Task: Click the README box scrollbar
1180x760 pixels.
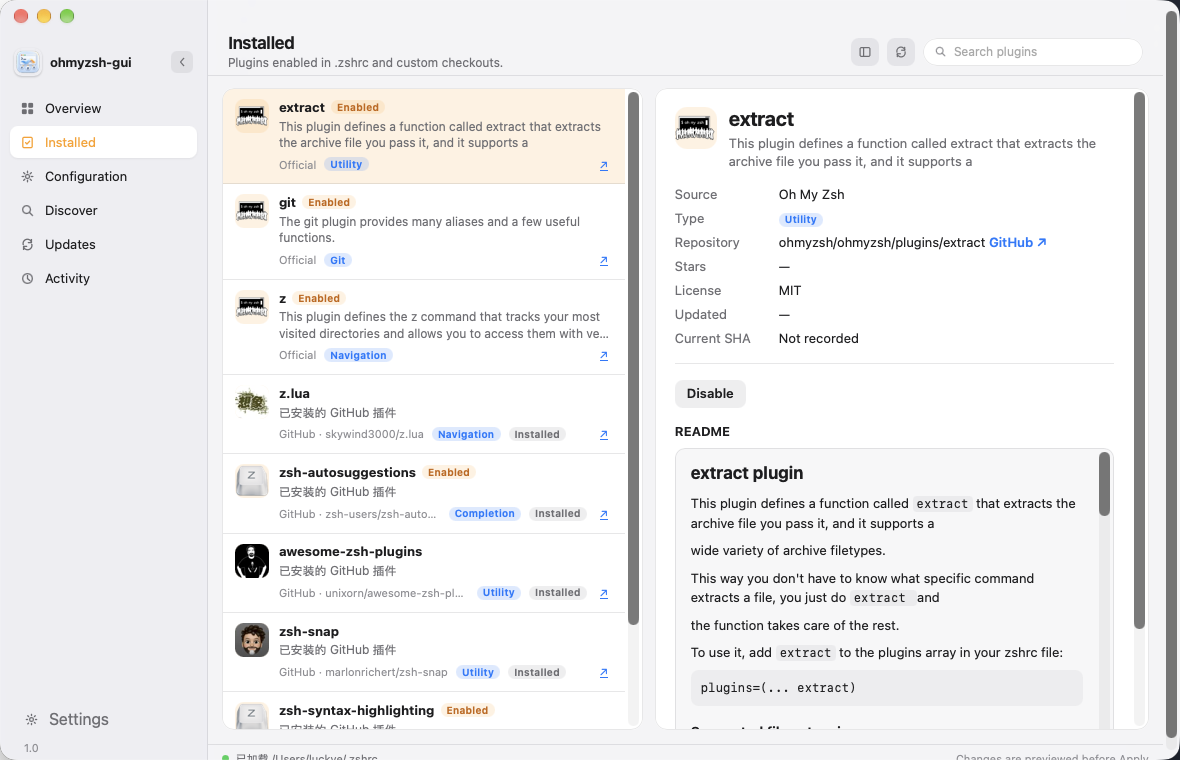Action: [1104, 485]
